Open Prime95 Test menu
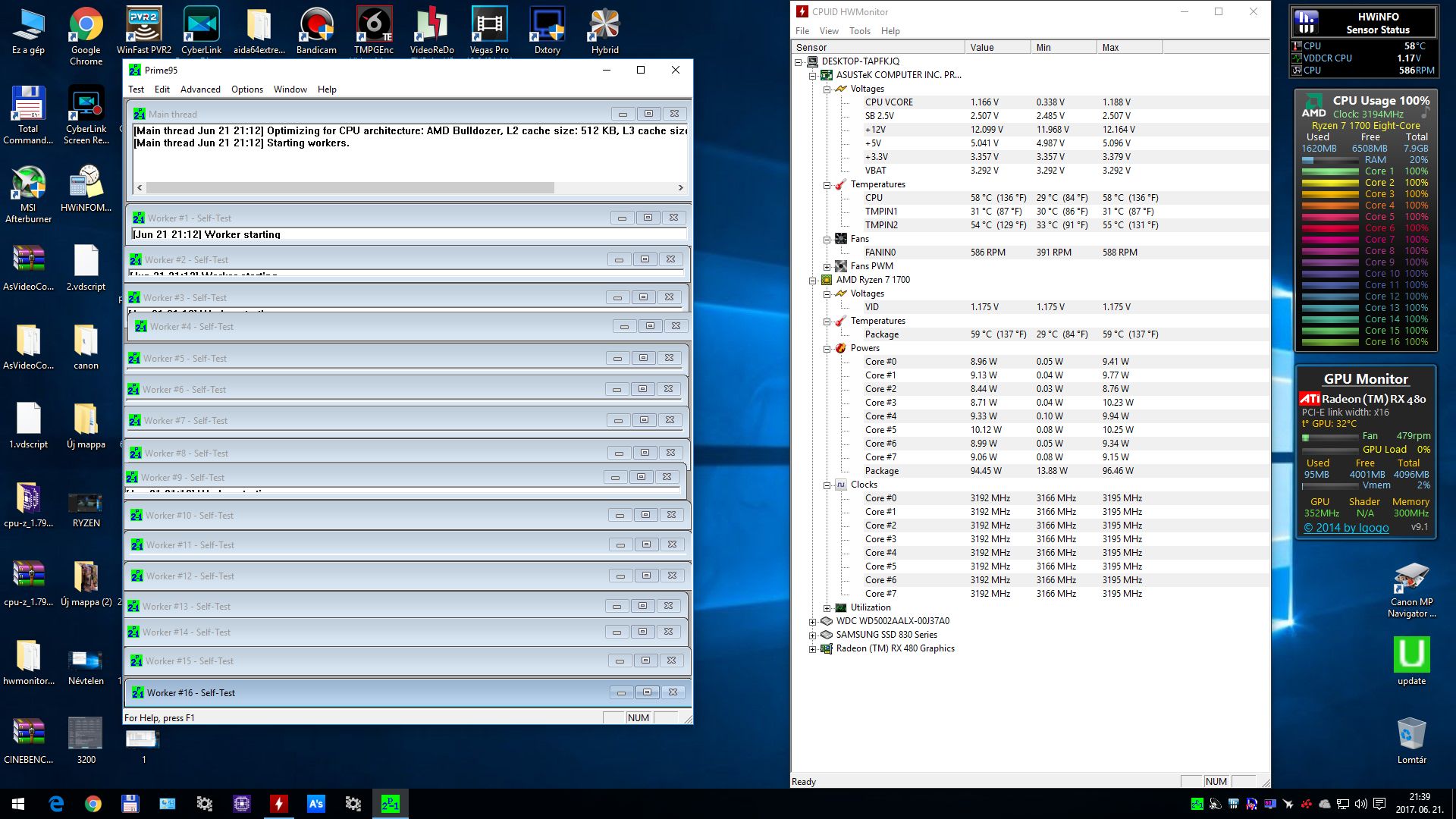1456x819 pixels. (136, 89)
